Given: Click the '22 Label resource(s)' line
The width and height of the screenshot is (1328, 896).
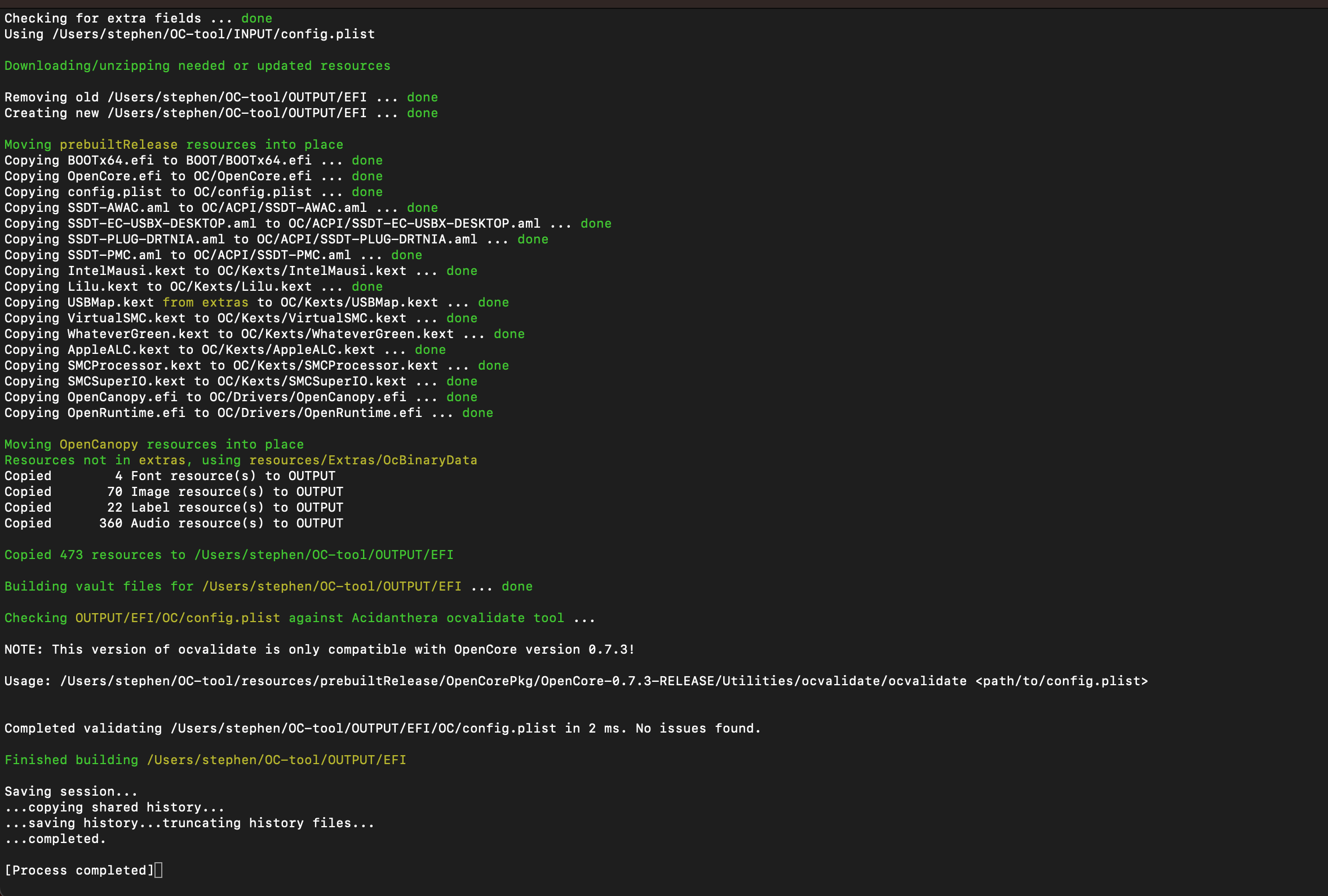Looking at the screenshot, I should coord(174,507).
